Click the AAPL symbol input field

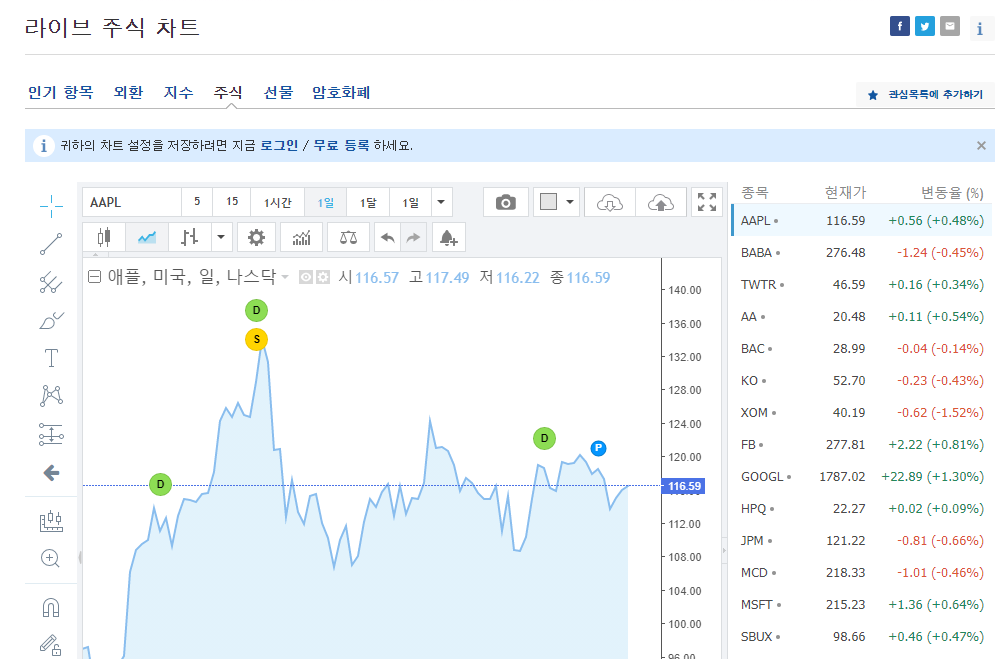coord(132,203)
